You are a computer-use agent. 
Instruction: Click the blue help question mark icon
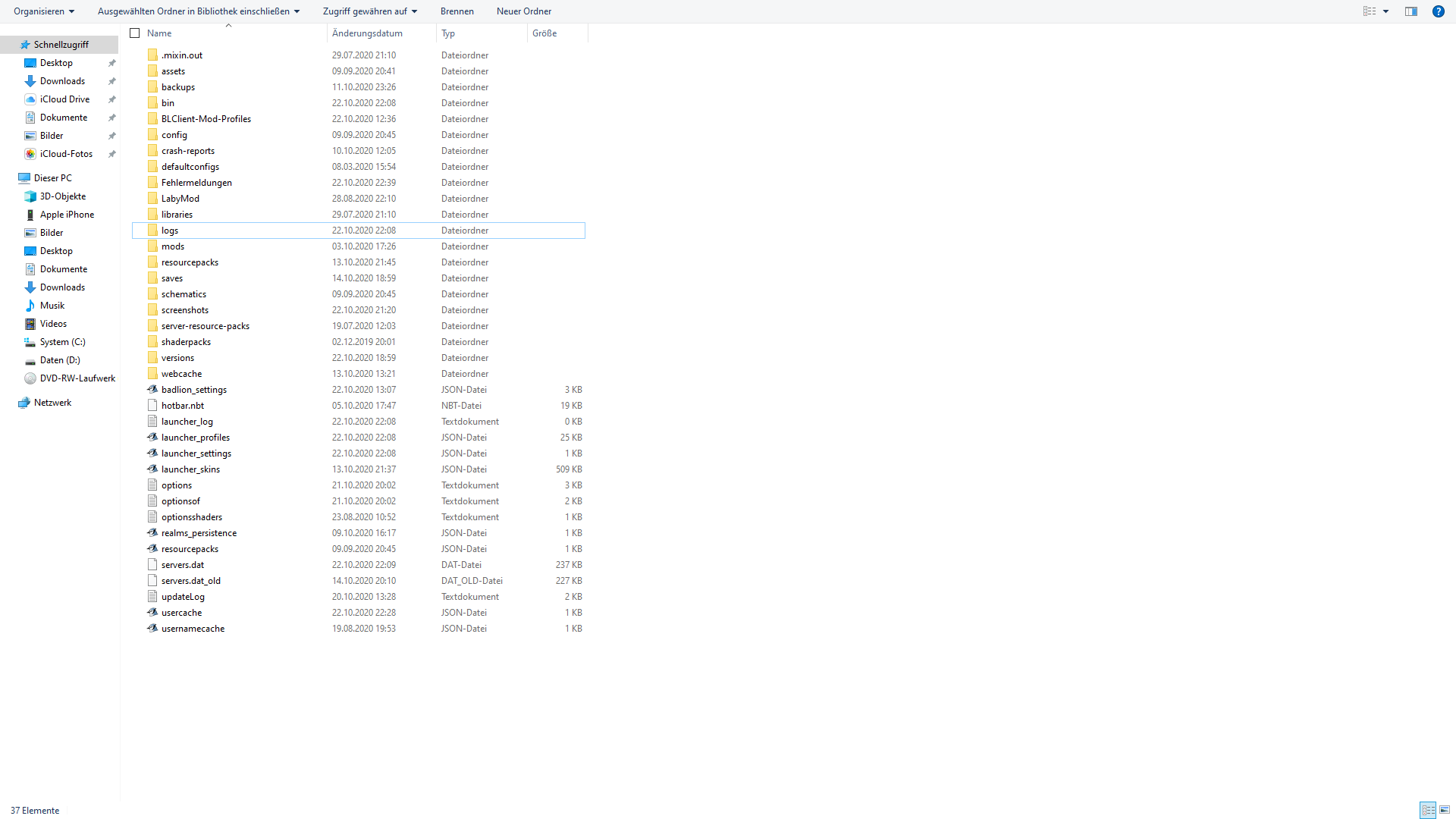[x=1438, y=11]
